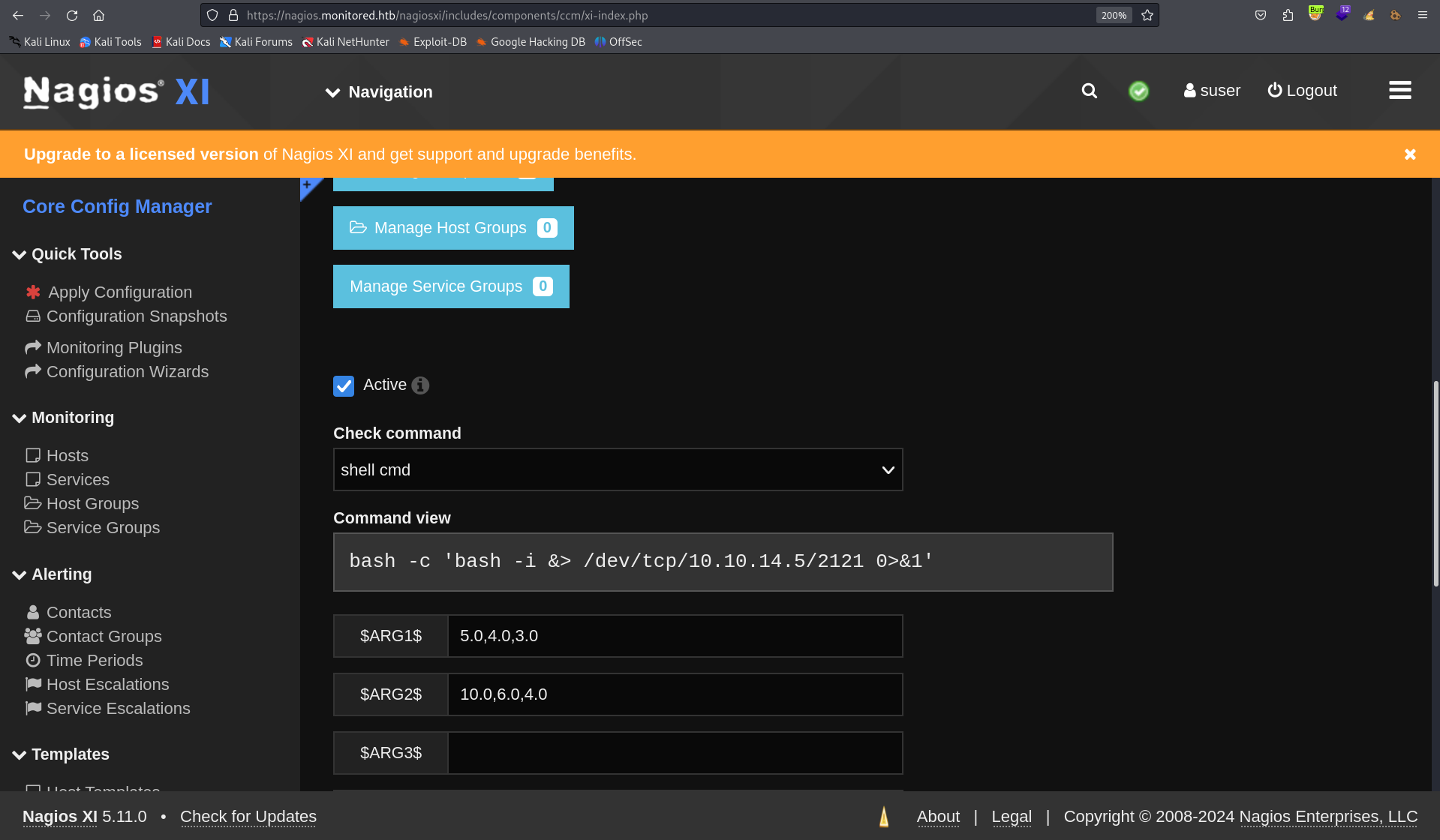Open the Google Hacking DB bookmark
1440x840 pixels.
point(531,42)
